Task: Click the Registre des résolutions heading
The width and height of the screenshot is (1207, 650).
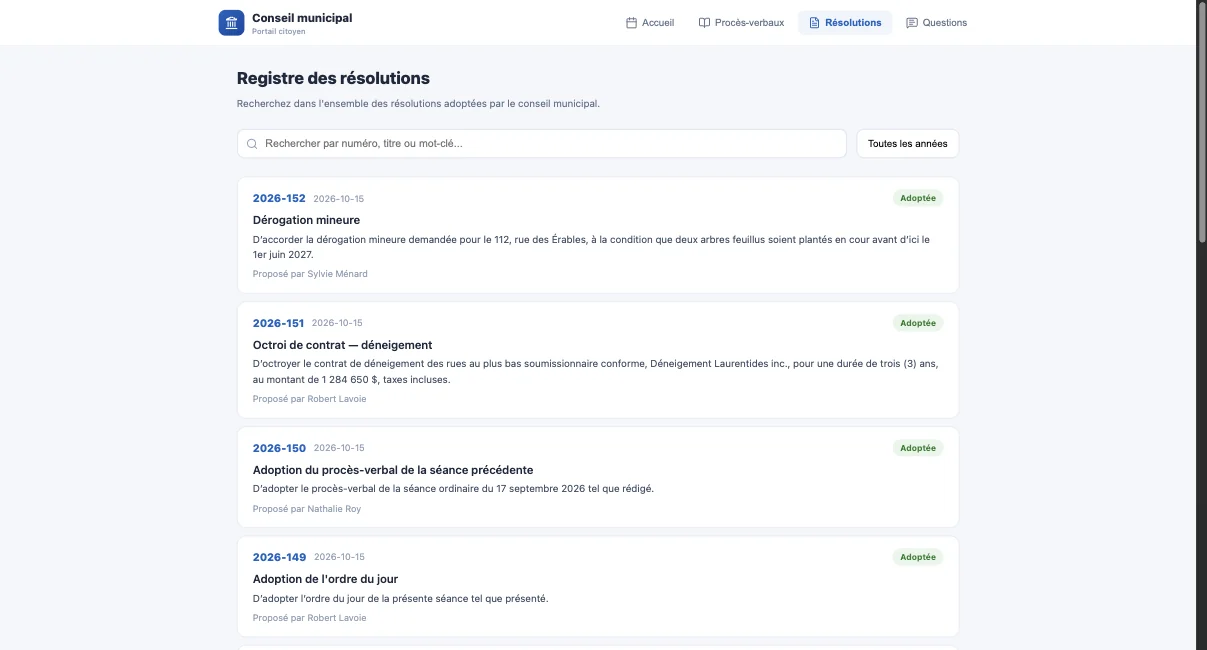Action: pyautogui.click(x=333, y=78)
